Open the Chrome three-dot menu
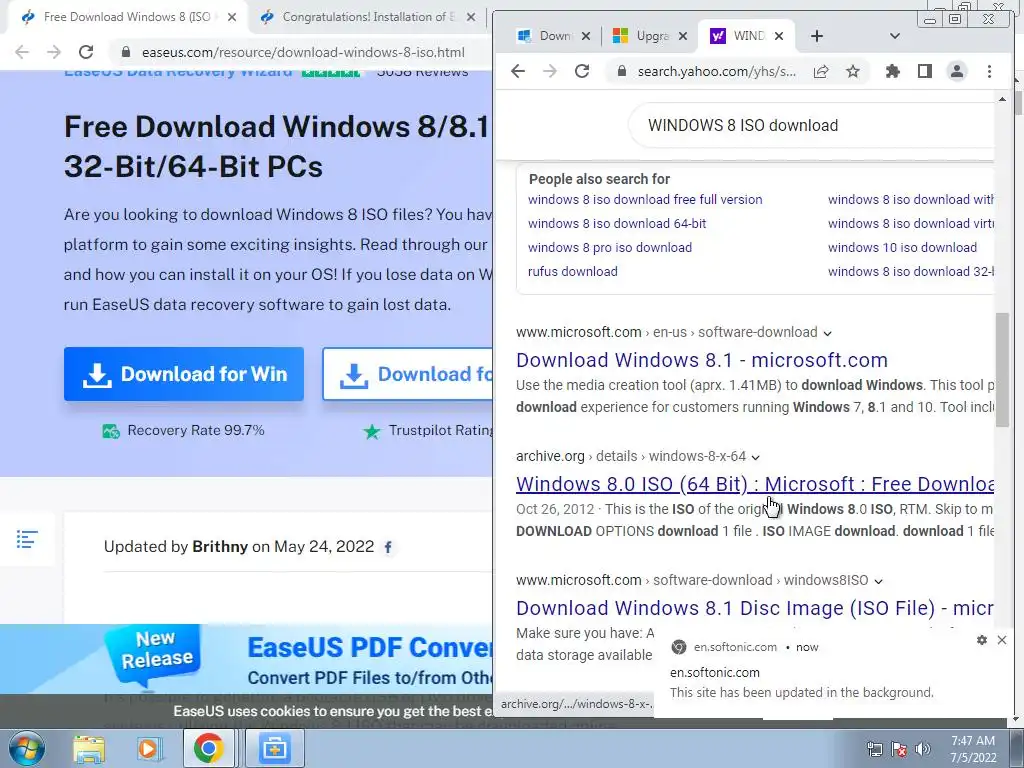Image resolution: width=1024 pixels, height=768 pixels. 989,71
